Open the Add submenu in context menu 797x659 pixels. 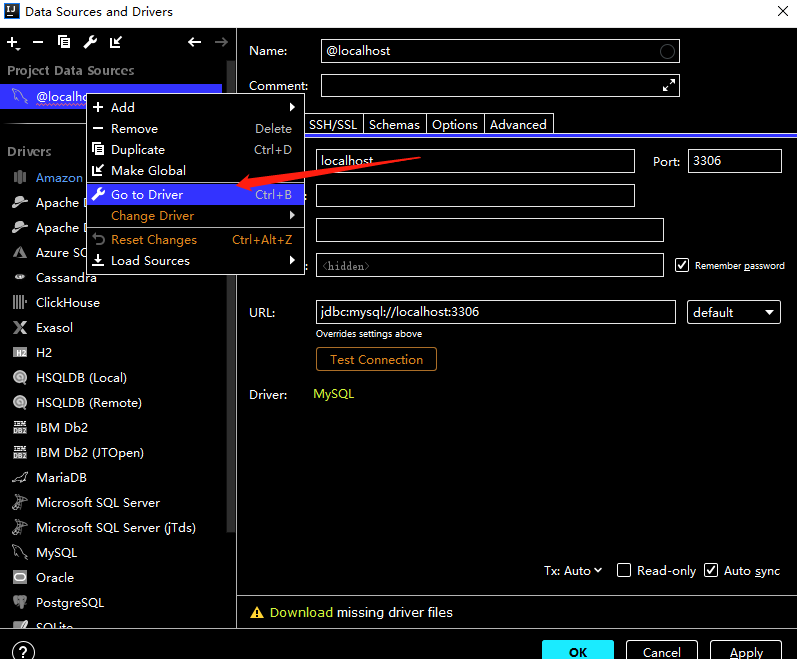coord(196,107)
